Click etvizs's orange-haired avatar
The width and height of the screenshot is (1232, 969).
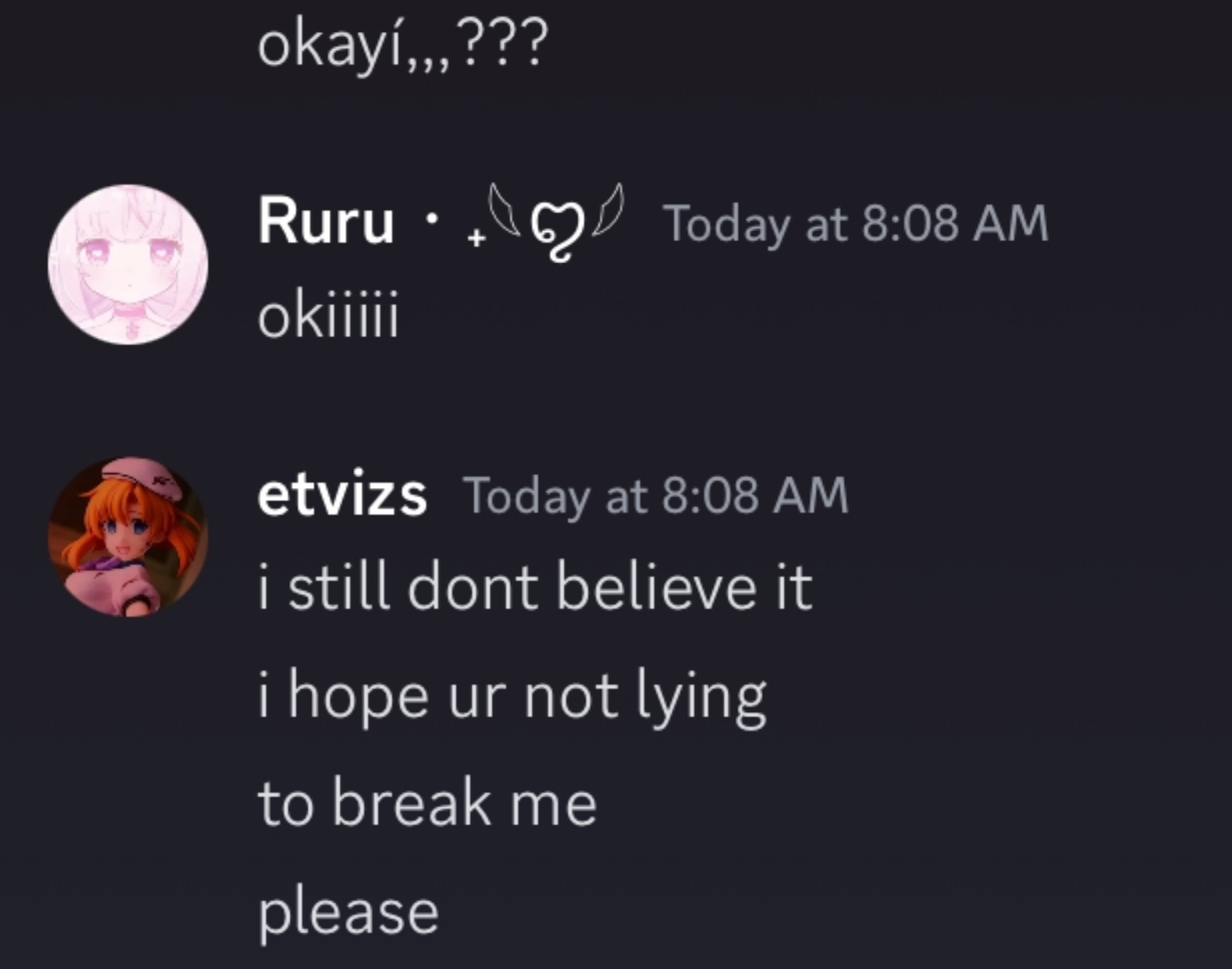point(128,537)
